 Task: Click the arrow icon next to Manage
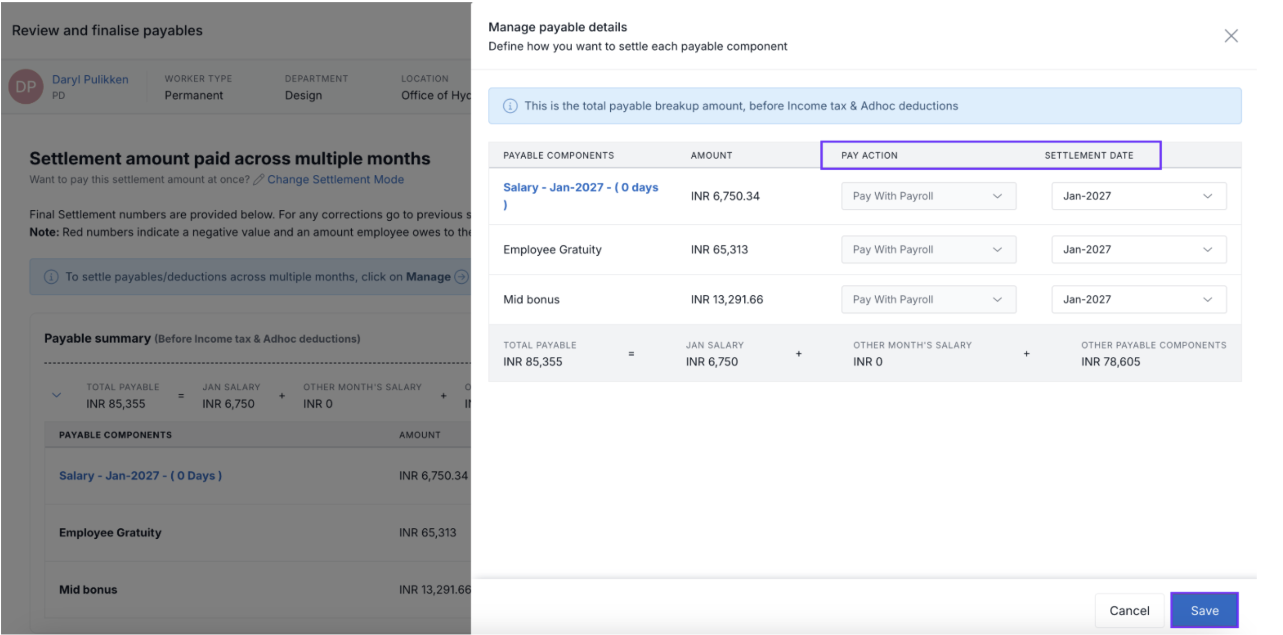point(461,277)
